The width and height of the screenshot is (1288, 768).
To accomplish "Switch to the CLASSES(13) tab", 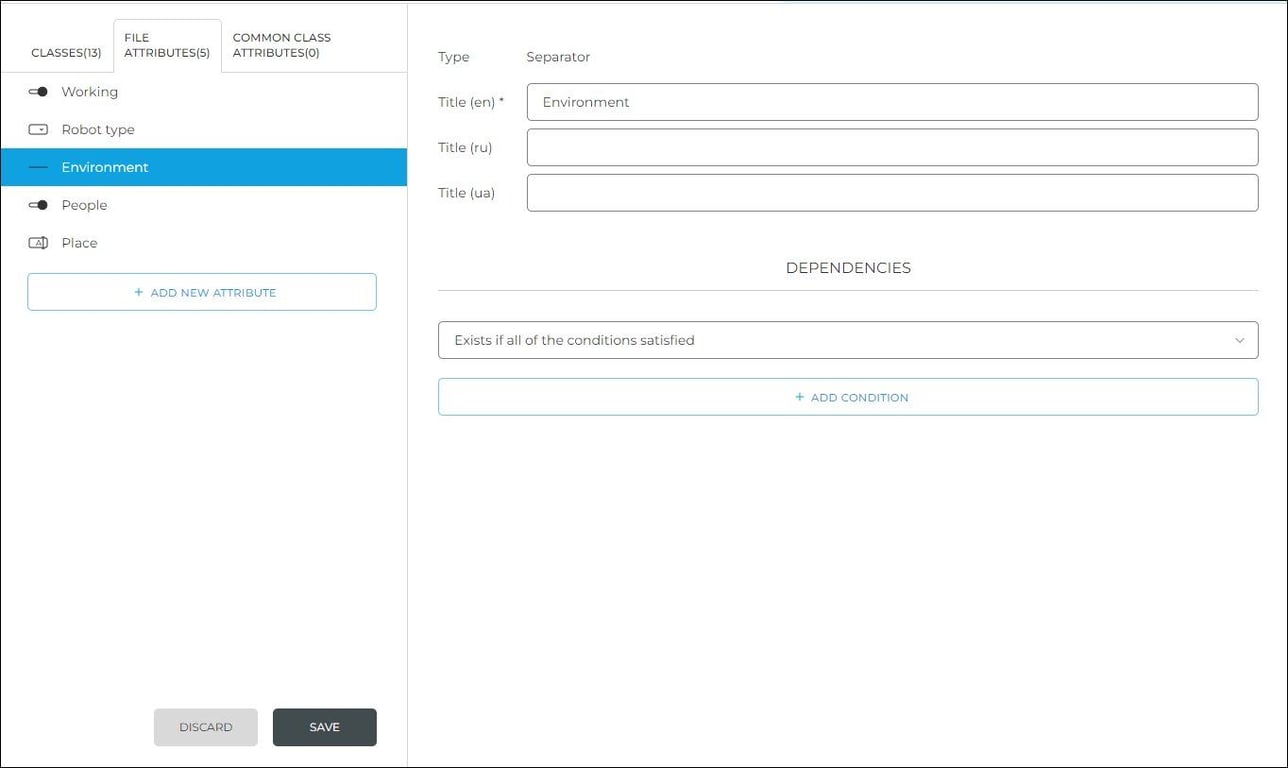I will click(66, 52).
